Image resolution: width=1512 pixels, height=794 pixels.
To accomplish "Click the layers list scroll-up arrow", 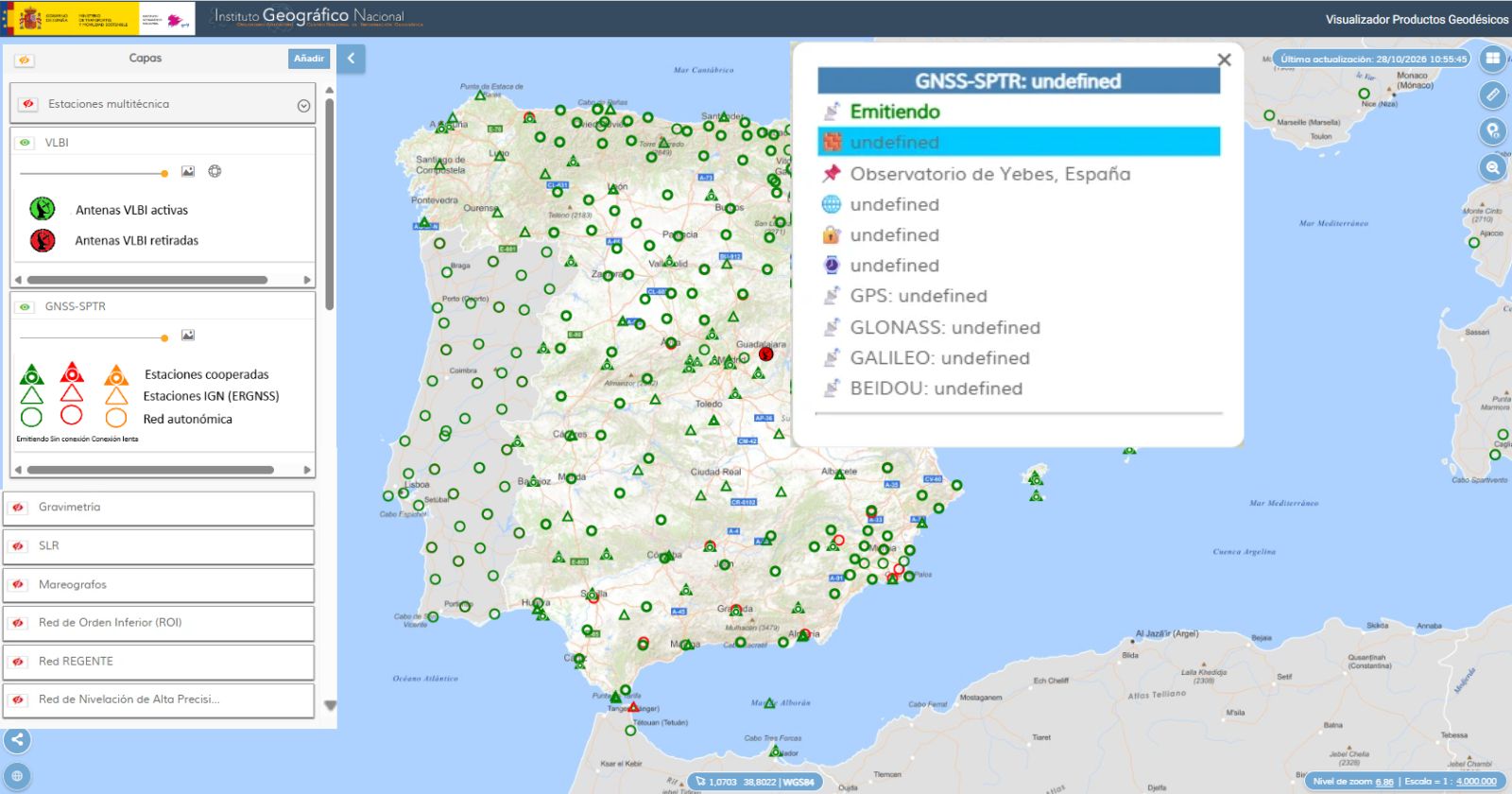I will [x=330, y=91].
